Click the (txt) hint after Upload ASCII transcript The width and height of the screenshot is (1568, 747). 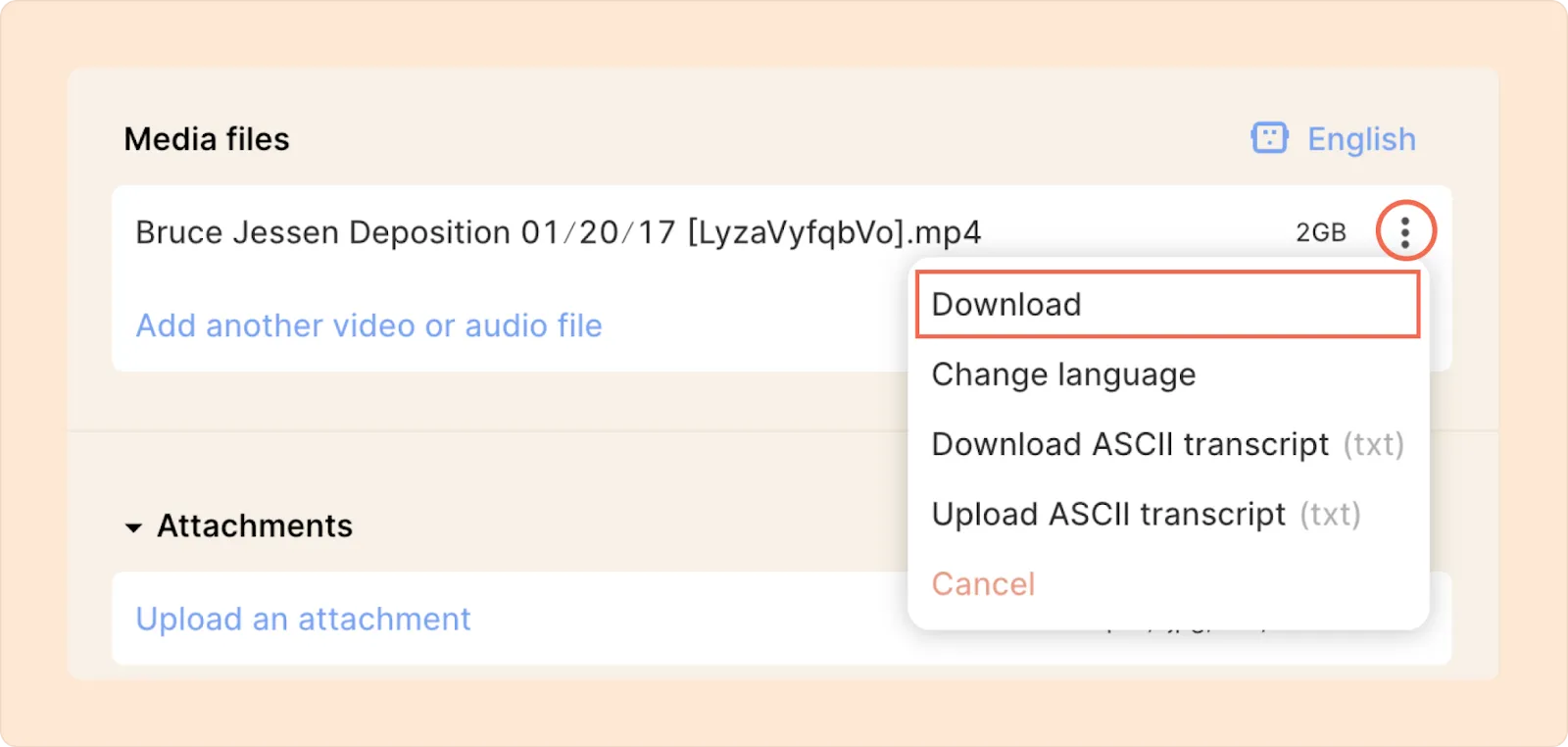[x=1330, y=514]
